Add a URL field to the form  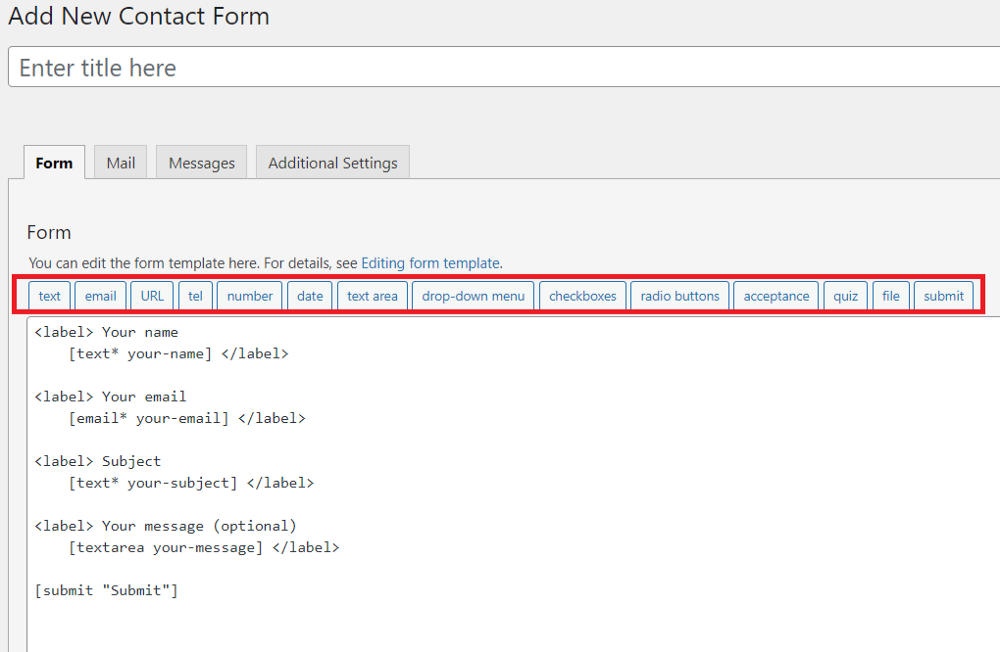(151, 295)
